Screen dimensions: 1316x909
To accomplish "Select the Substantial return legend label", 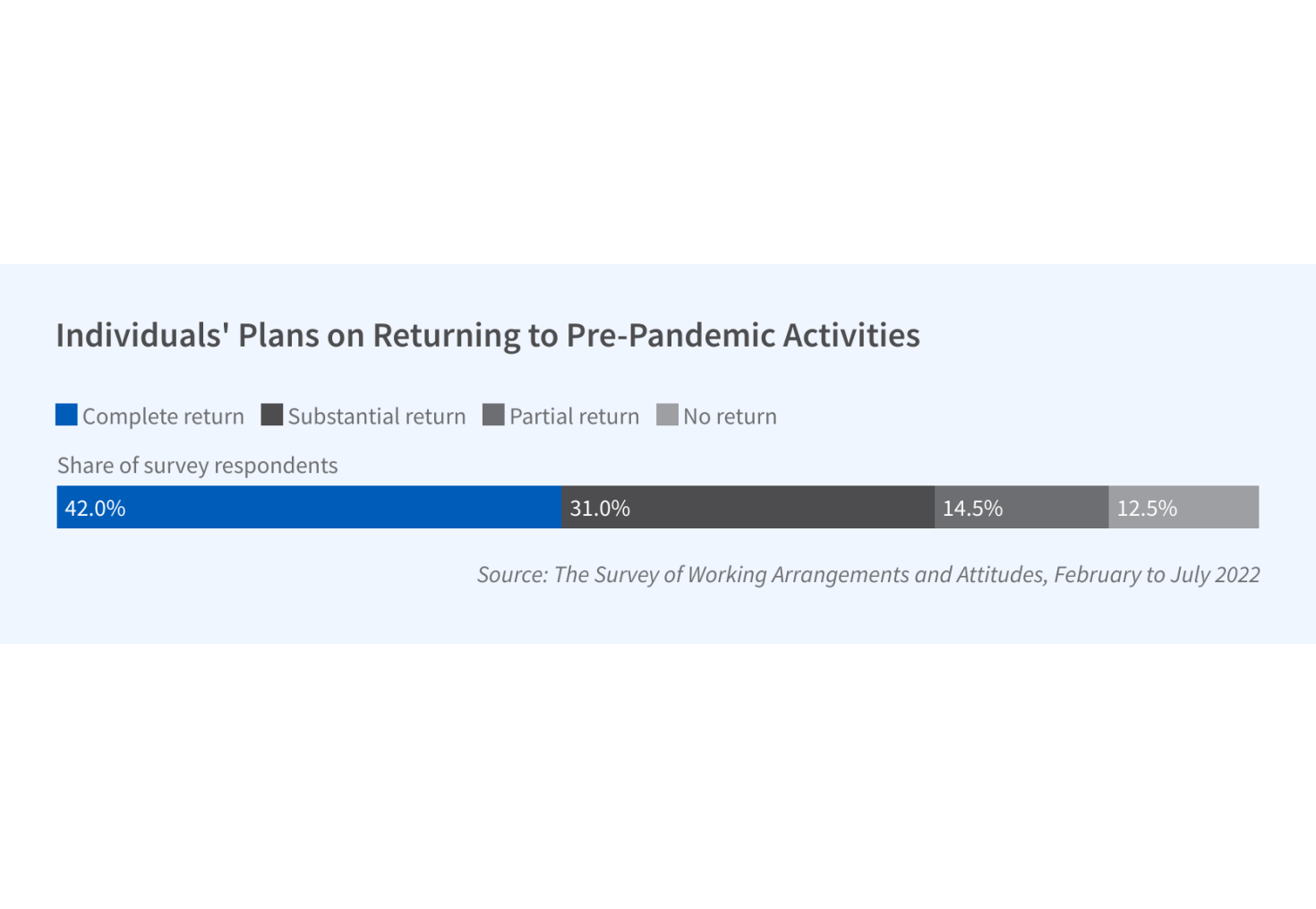I will [x=377, y=416].
